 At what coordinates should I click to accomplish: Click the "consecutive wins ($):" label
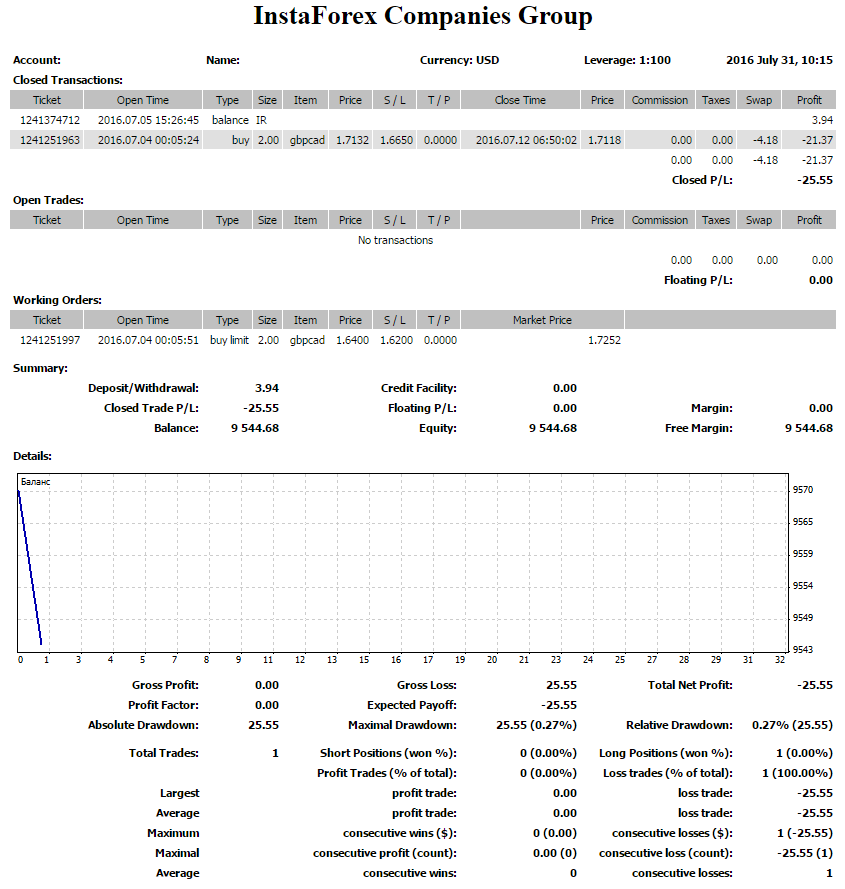(400, 833)
